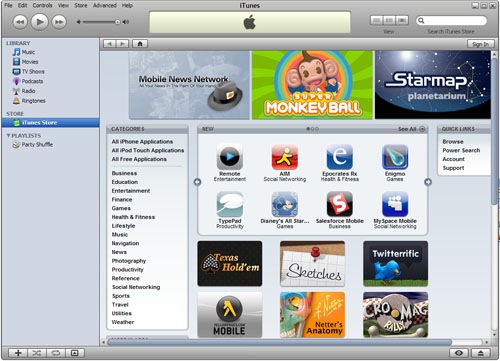The height and width of the screenshot is (361, 500).
Task: Open the Starmap planetarium banner
Action: point(433,85)
